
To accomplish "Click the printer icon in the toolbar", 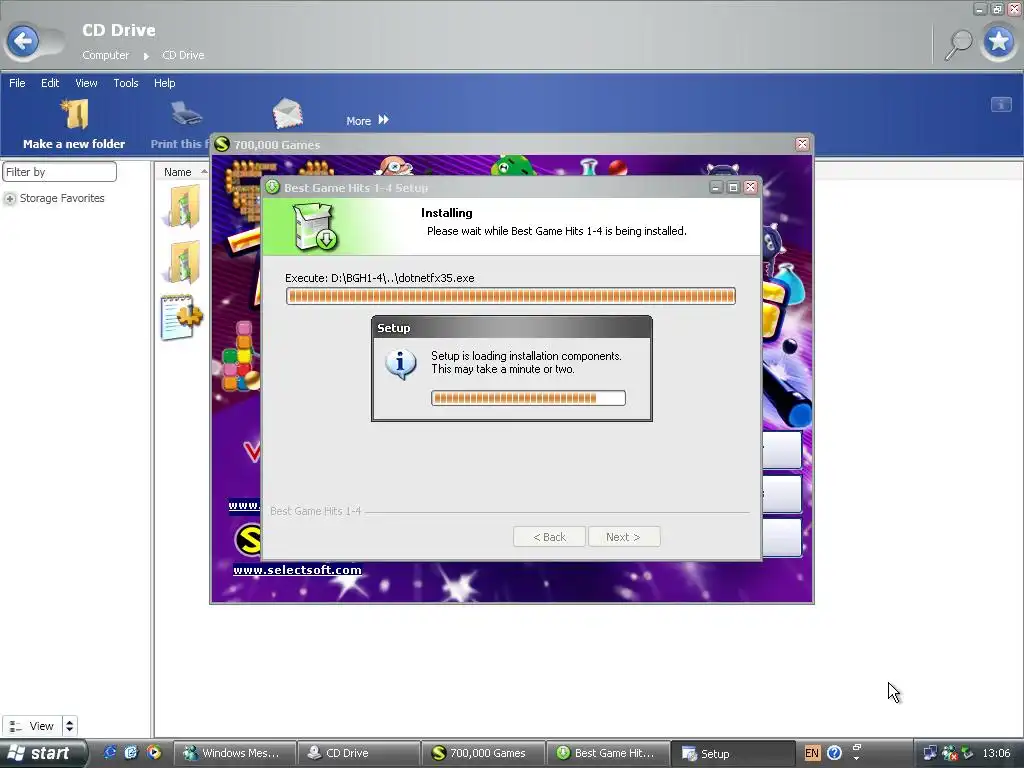I will coord(186,114).
